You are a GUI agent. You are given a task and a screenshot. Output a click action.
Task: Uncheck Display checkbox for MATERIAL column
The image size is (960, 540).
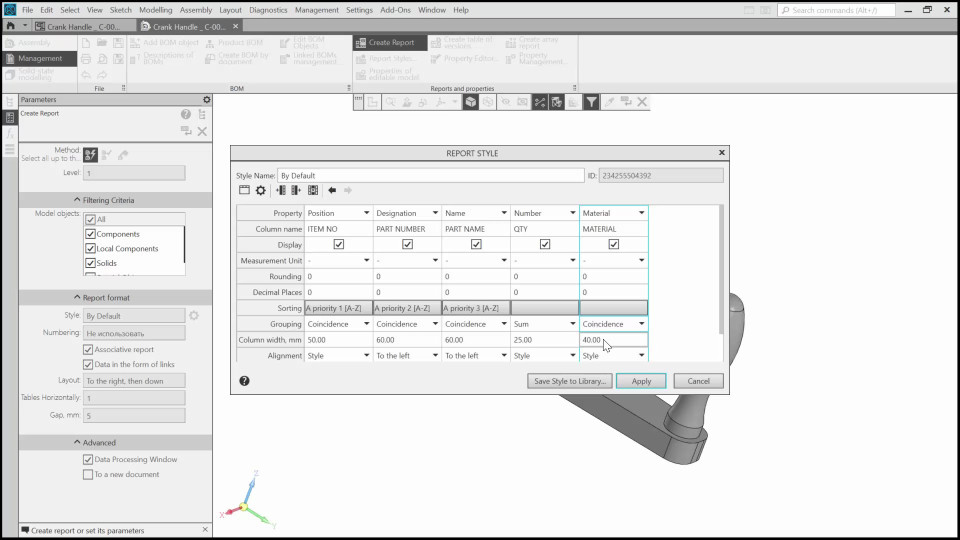click(613, 245)
